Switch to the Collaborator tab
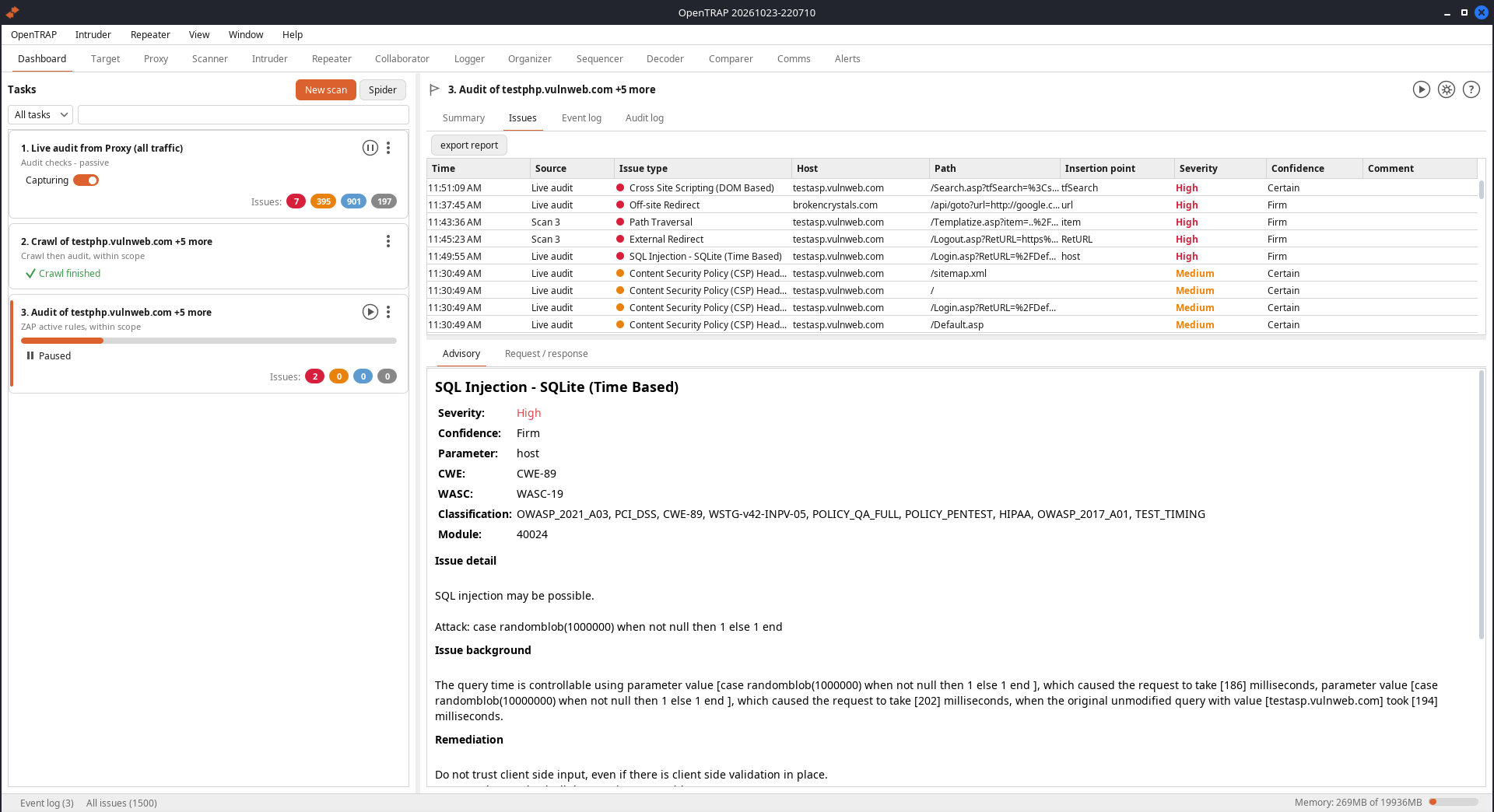 (402, 59)
